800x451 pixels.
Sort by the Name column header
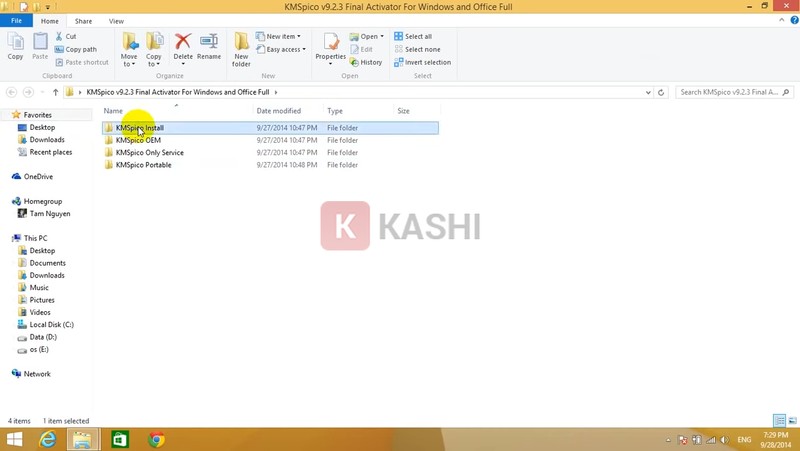(x=113, y=111)
